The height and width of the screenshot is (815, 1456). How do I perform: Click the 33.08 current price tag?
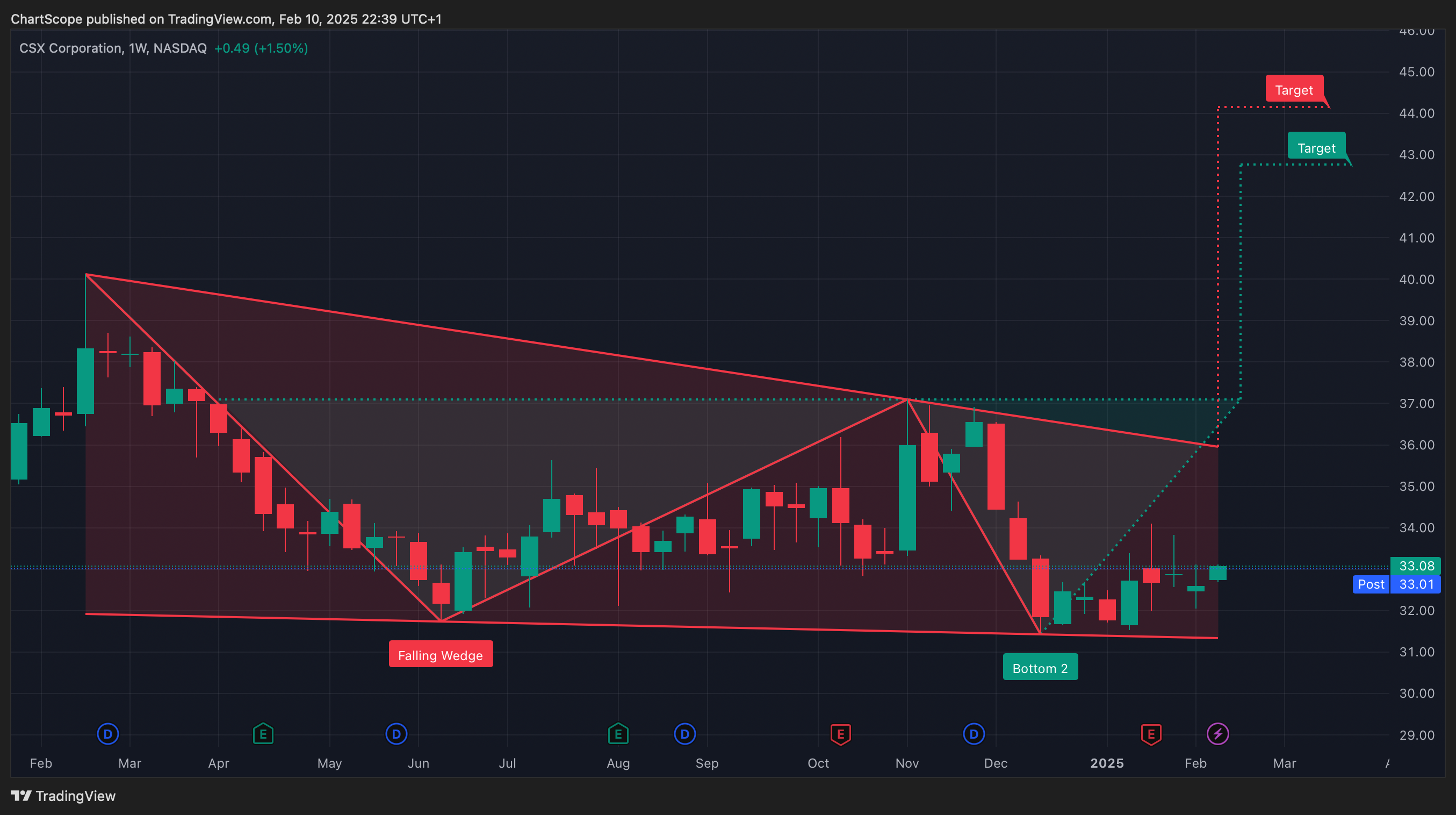(x=1416, y=566)
